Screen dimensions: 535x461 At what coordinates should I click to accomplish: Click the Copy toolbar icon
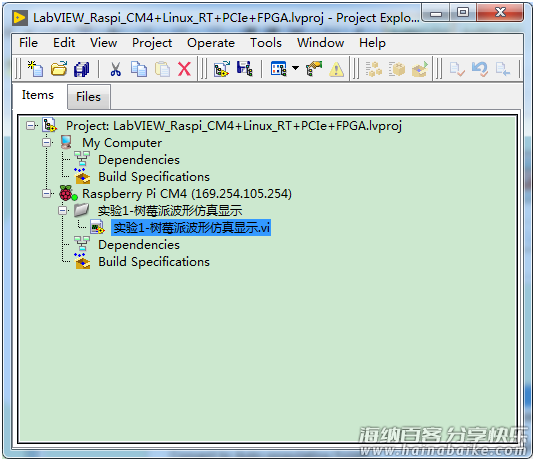coord(139,69)
